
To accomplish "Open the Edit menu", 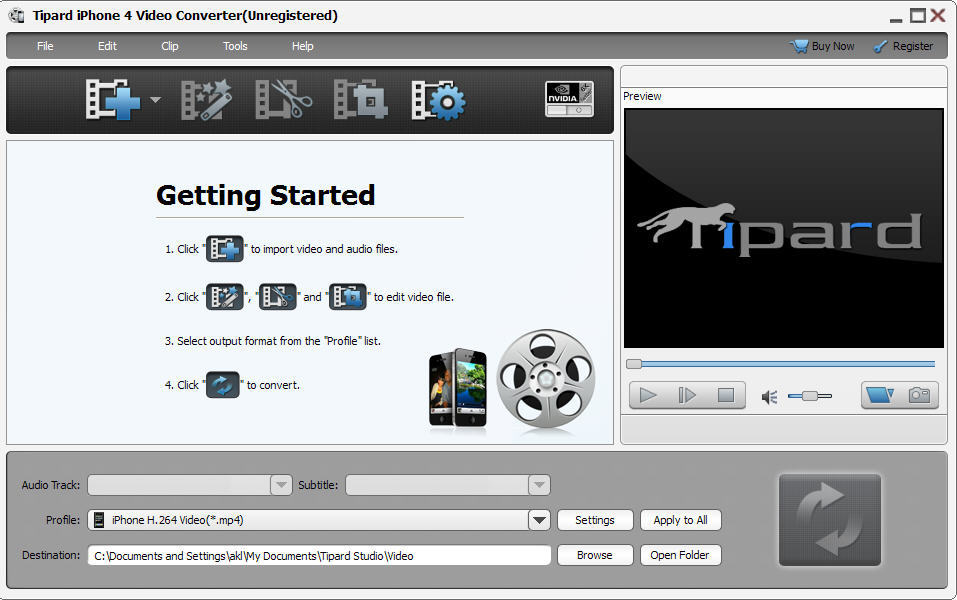I will (107, 46).
